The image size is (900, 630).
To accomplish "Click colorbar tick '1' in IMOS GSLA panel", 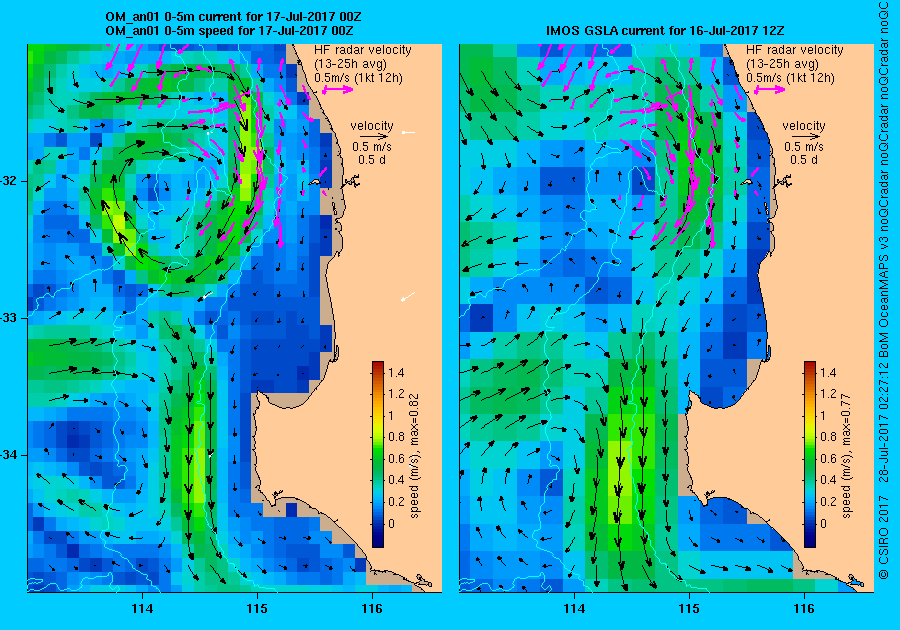I will tap(823, 415).
